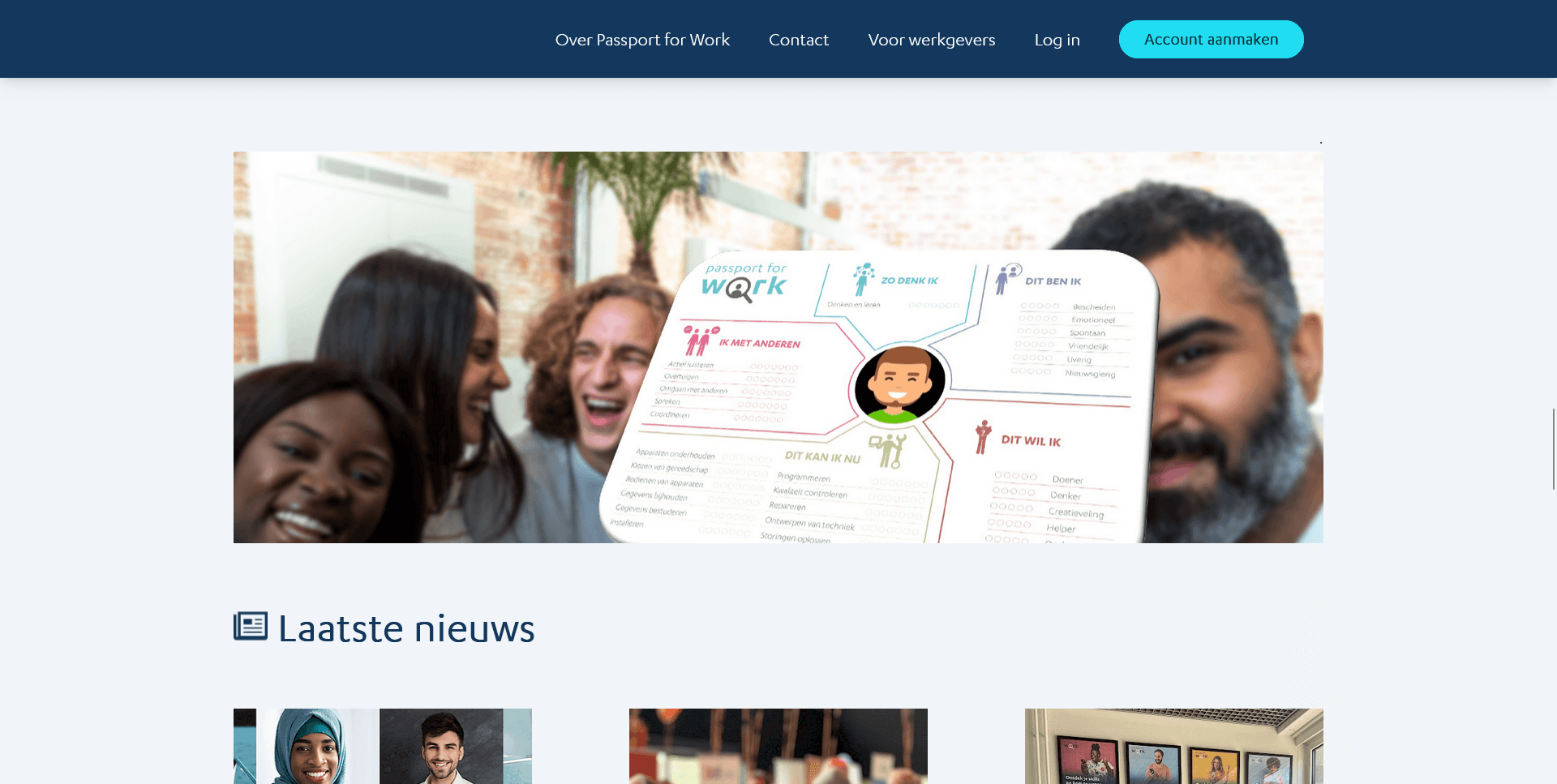
Task: Open news article showing framed wall posters
Action: (1174, 746)
